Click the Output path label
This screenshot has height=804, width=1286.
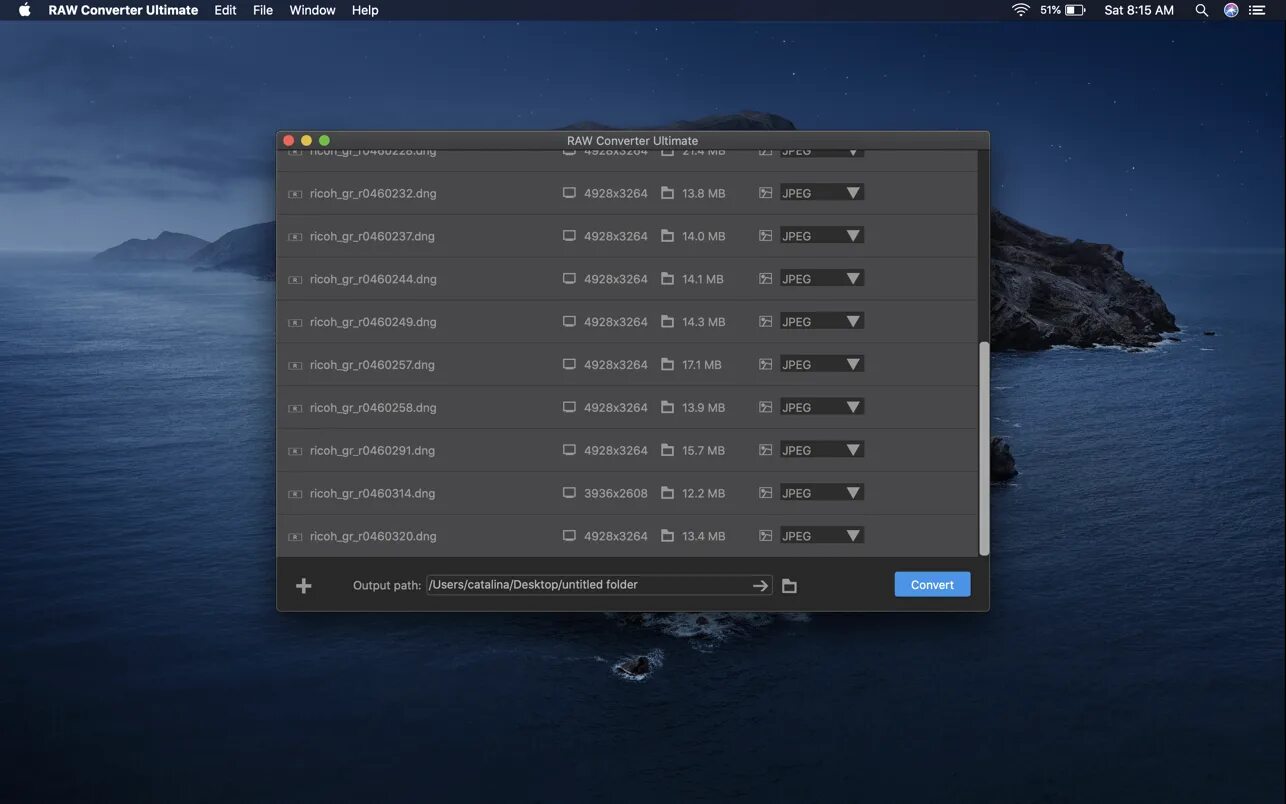point(387,586)
